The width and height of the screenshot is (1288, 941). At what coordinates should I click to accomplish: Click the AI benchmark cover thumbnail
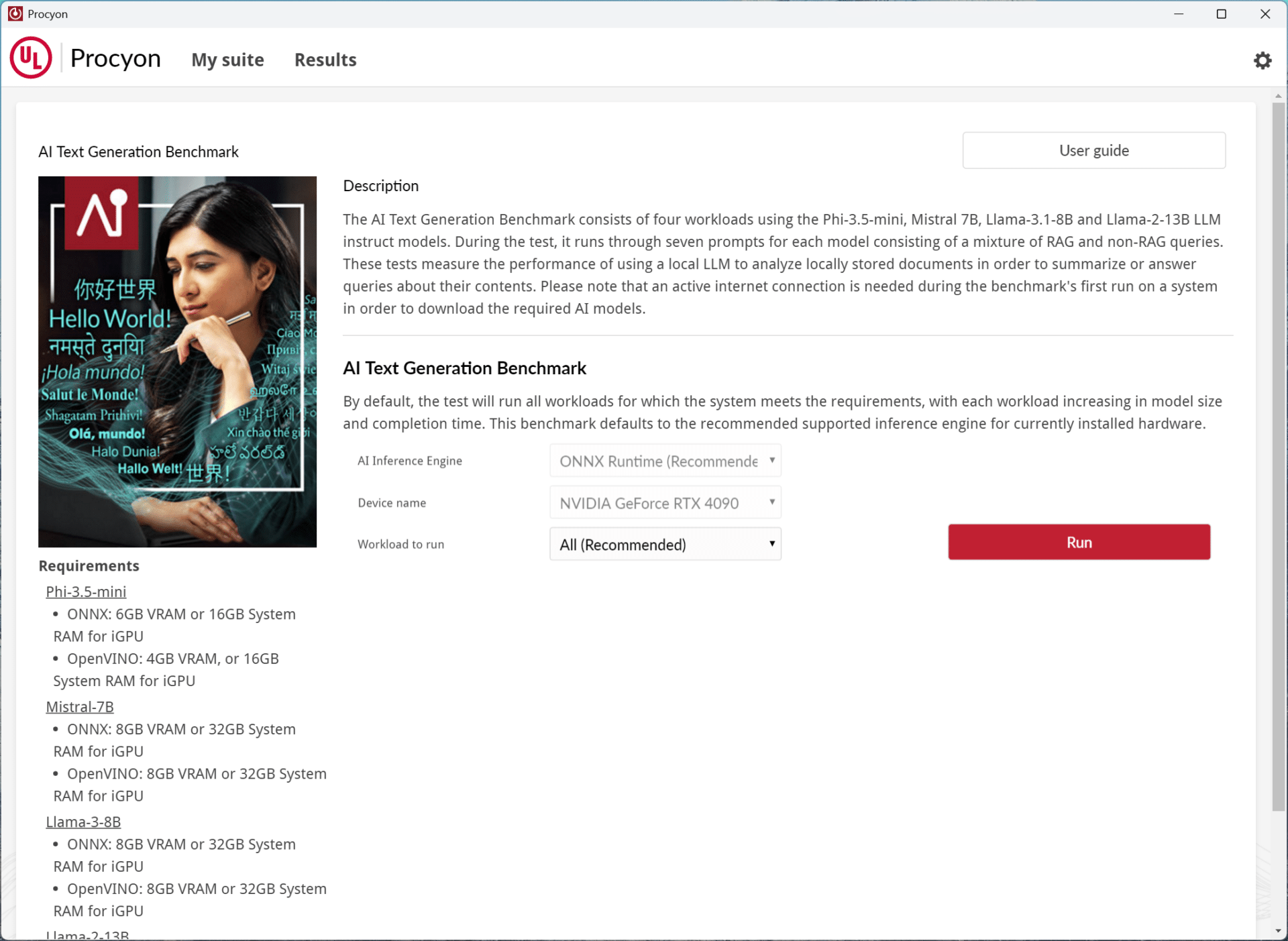point(177,362)
